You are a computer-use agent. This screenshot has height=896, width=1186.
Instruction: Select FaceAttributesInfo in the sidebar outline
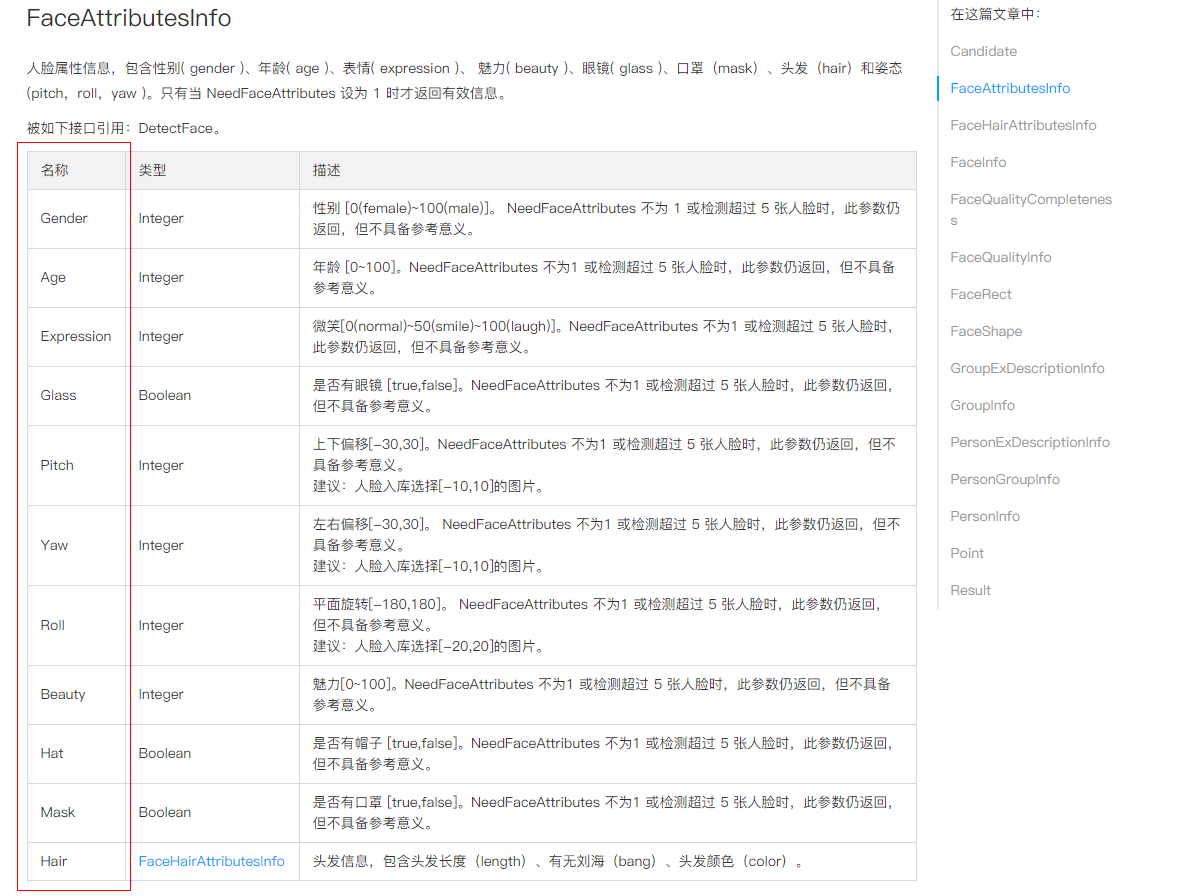1010,88
